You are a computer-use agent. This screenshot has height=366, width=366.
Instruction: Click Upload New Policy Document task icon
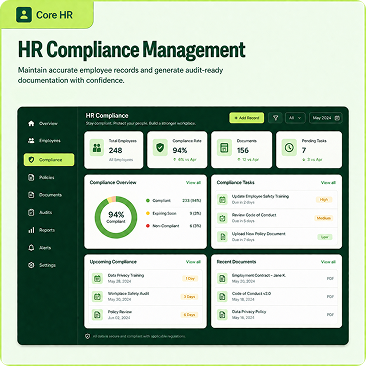(222, 237)
